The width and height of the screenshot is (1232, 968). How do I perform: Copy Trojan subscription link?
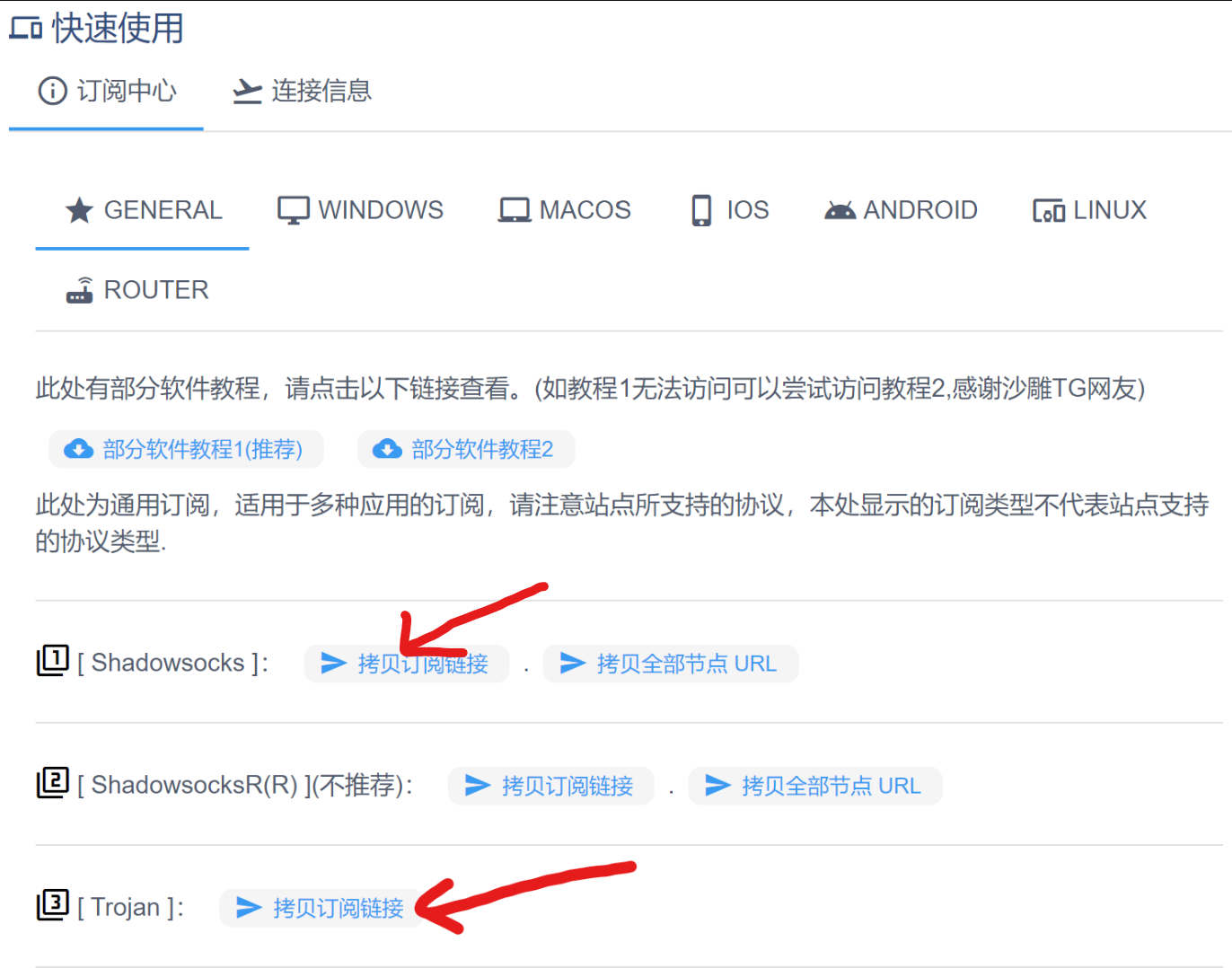321,908
